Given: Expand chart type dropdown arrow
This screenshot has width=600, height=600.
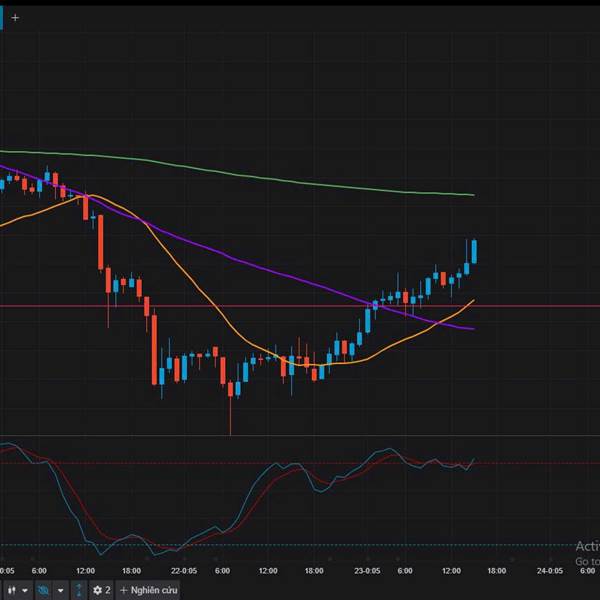Looking at the screenshot, I should [x=25, y=590].
